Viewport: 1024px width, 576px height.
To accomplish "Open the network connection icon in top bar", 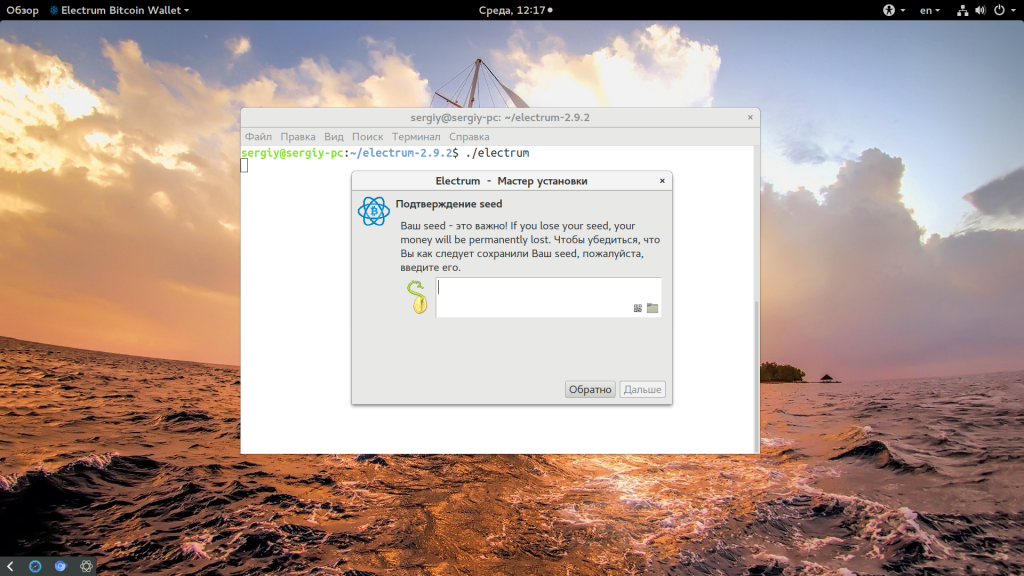I will 962,10.
